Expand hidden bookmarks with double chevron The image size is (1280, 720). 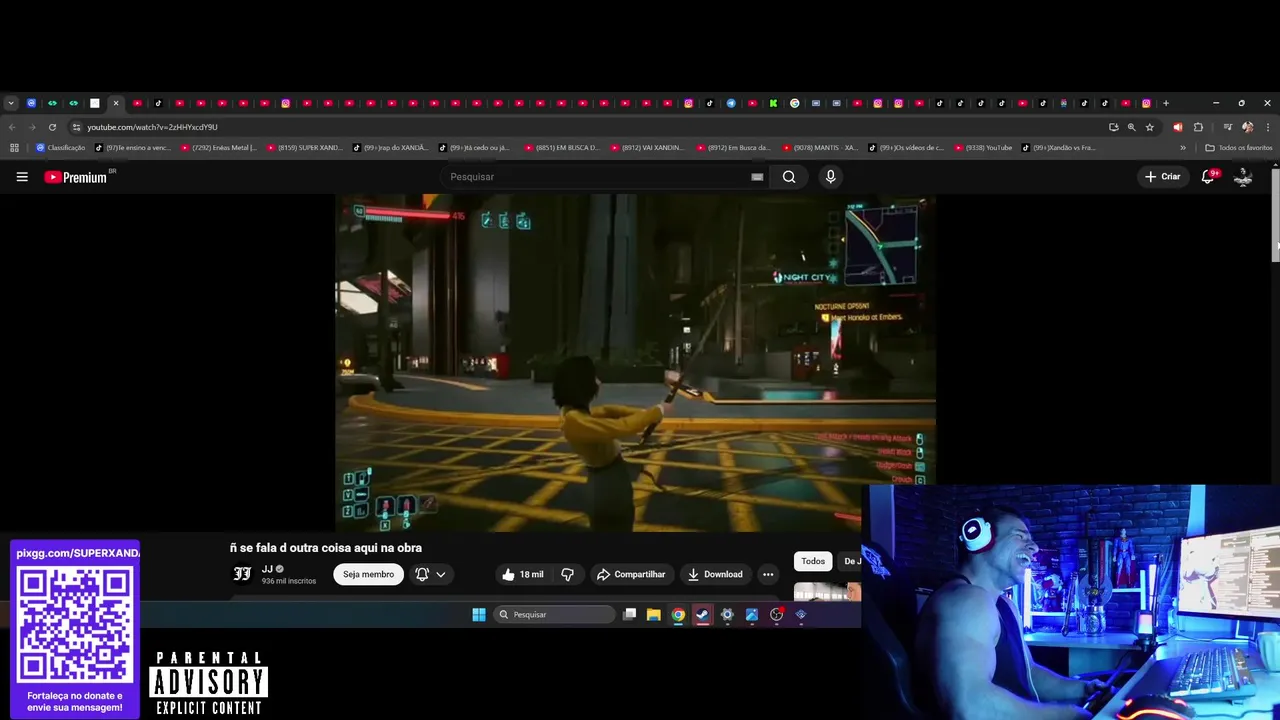[x=1183, y=148]
